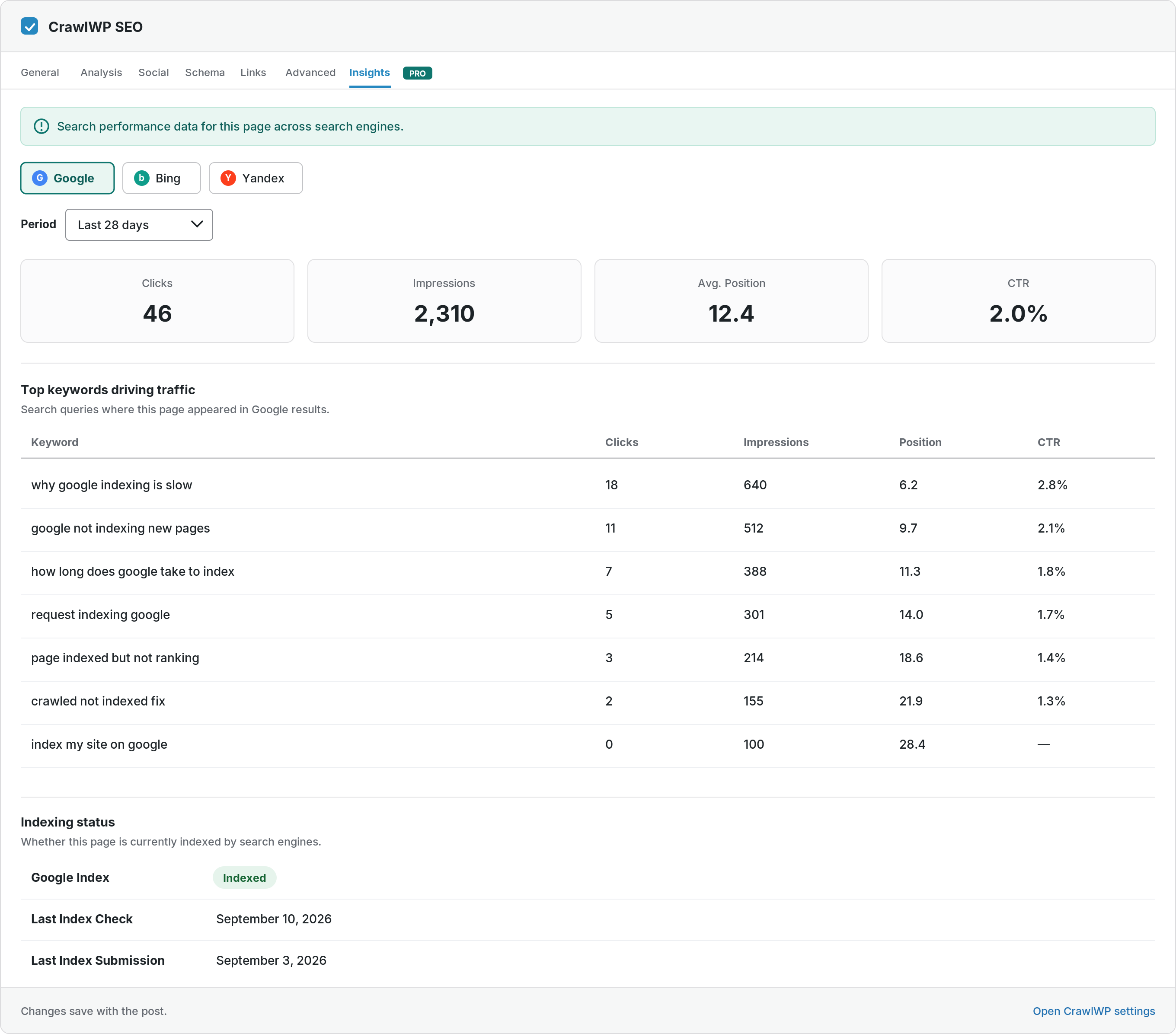The width and height of the screenshot is (1176, 1034).
Task: Open CrawlWP settings link
Action: [x=1094, y=1011]
